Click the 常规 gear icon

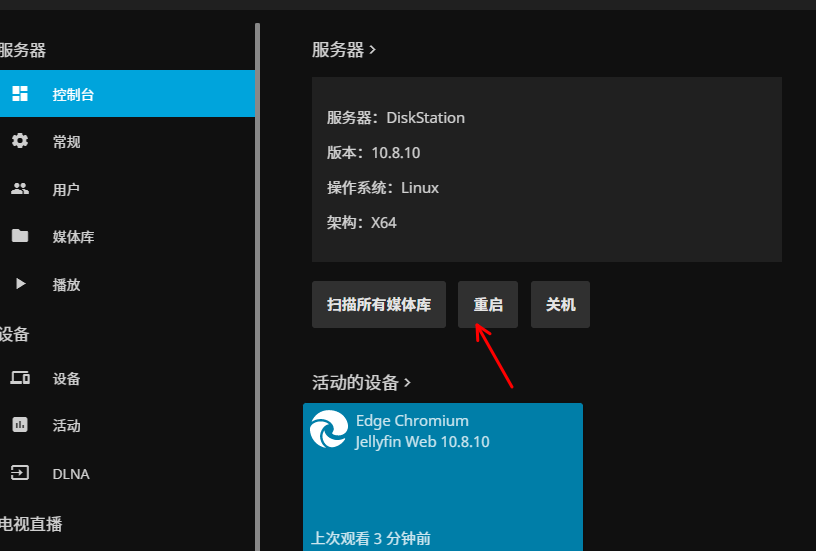coord(20,141)
